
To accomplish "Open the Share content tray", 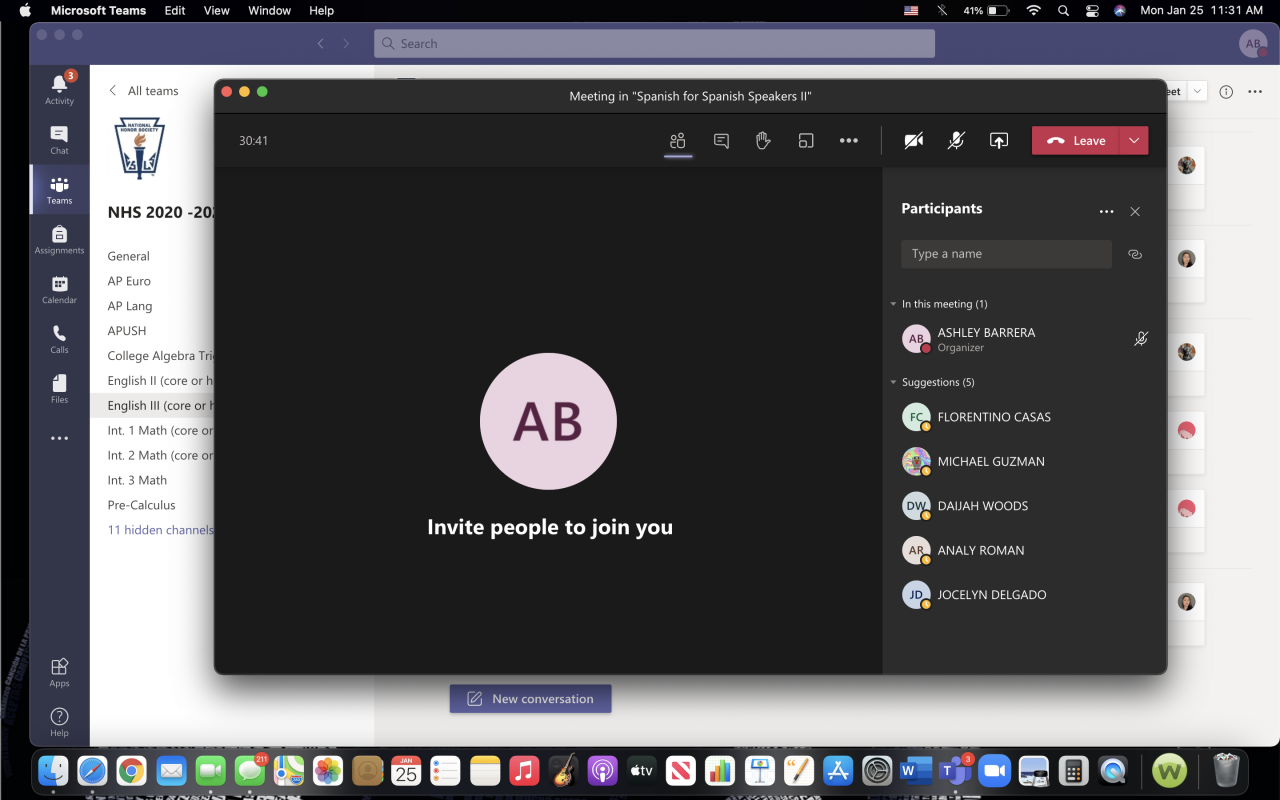I will pos(998,141).
